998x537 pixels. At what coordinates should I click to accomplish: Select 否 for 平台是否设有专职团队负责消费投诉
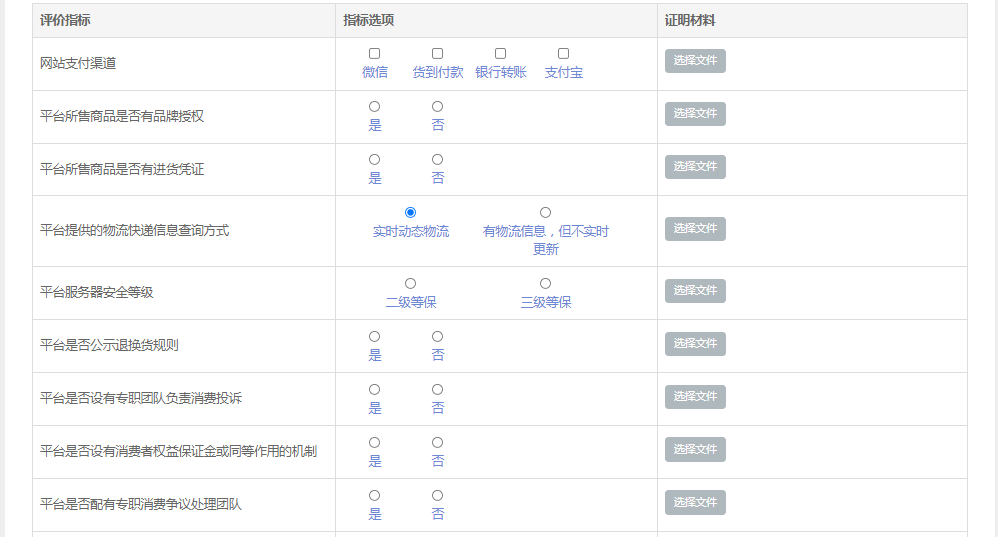[437, 389]
